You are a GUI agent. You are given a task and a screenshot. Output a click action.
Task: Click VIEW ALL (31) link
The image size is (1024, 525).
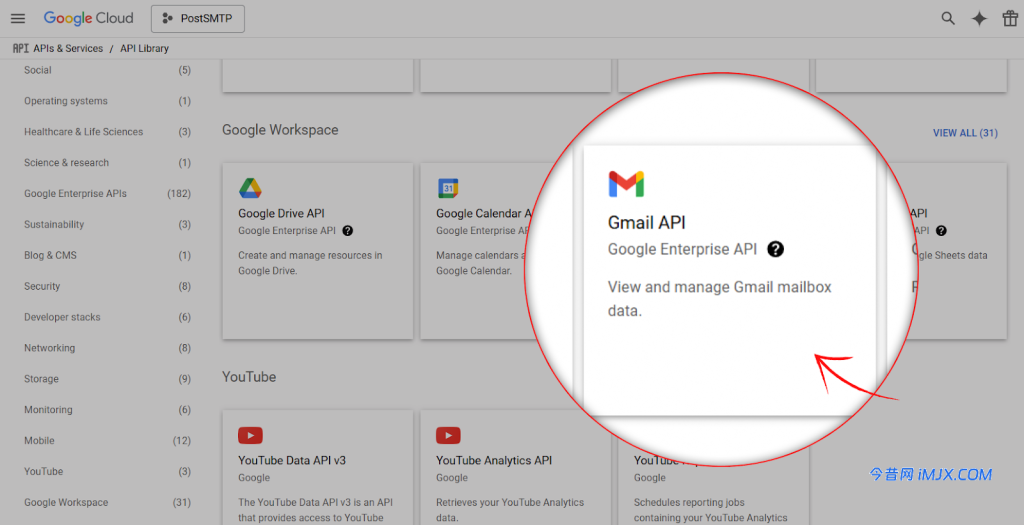965,133
